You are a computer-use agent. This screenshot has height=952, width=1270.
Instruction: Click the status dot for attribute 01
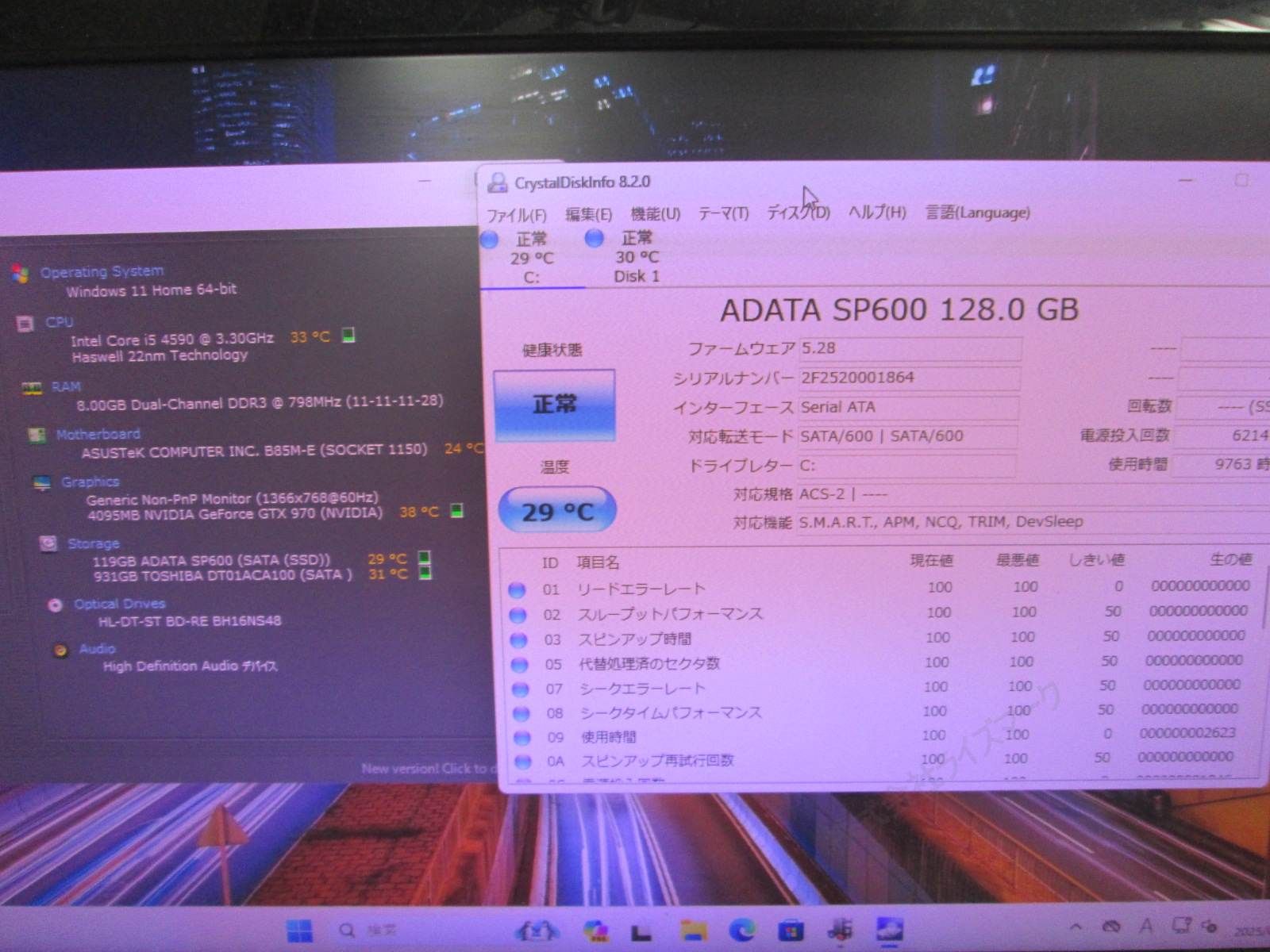coord(517,590)
